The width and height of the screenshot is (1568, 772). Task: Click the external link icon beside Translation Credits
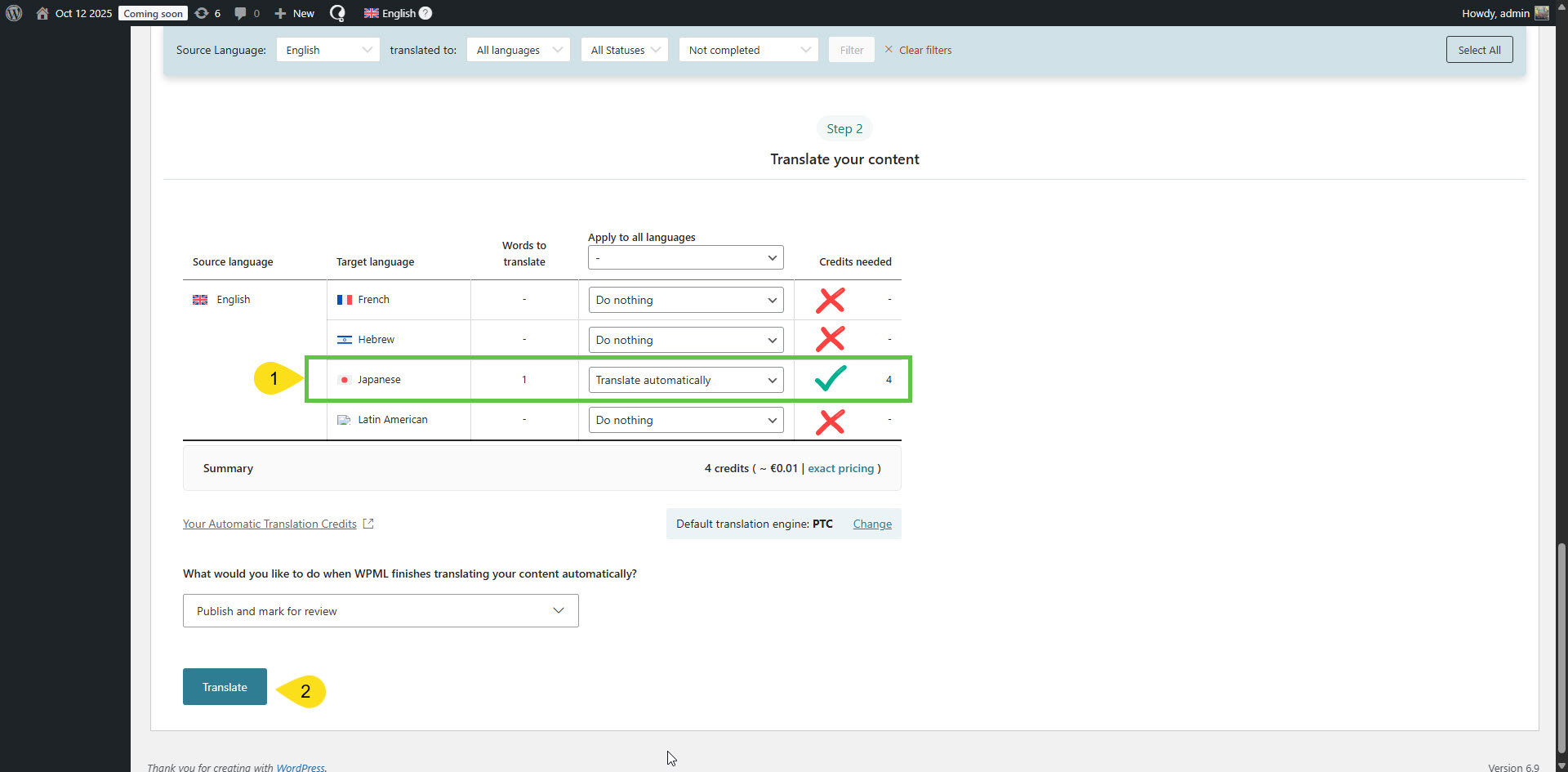(x=368, y=524)
